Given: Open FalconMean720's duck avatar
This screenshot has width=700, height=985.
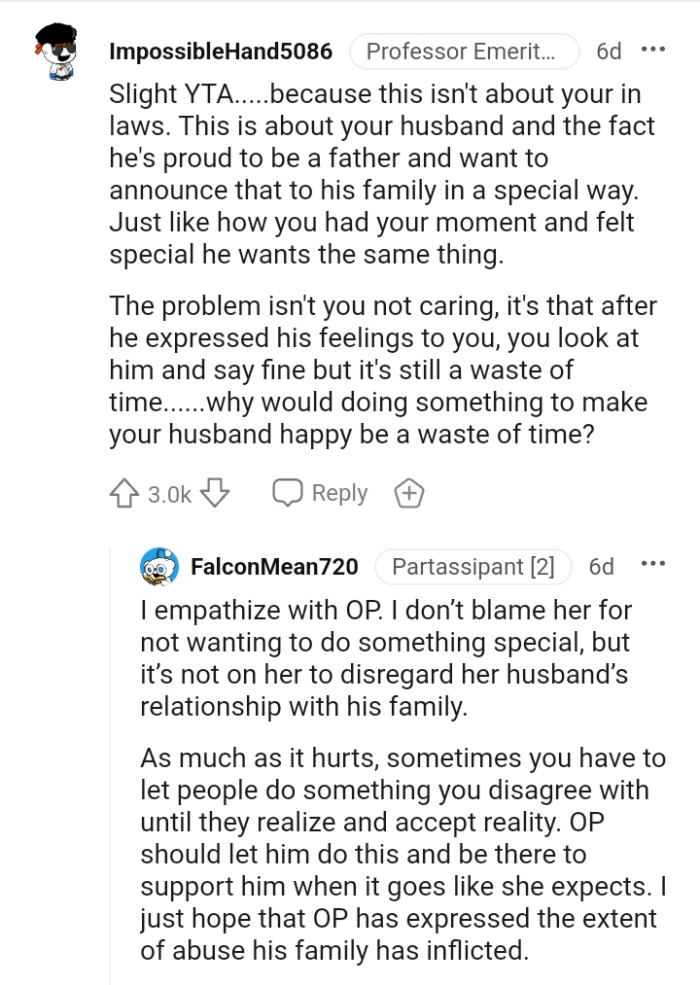Looking at the screenshot, I should (x=157, y=566).
